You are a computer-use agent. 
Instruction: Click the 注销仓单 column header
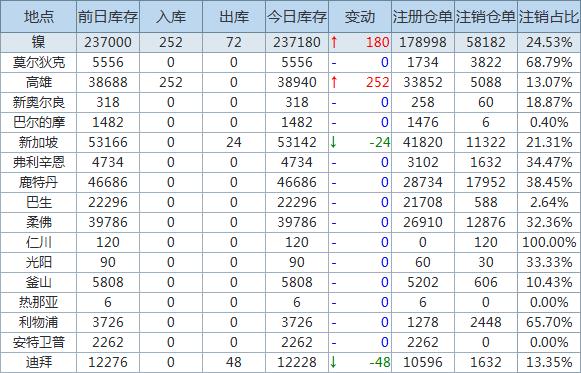[x=486, y=16]
